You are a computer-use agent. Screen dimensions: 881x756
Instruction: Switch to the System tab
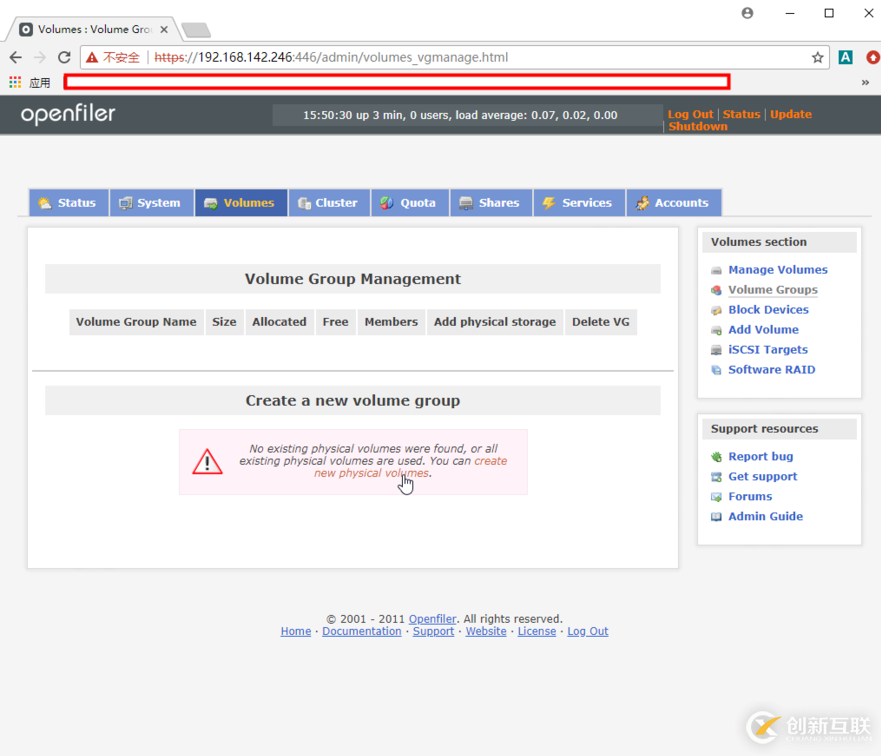(x=151, y=203)
